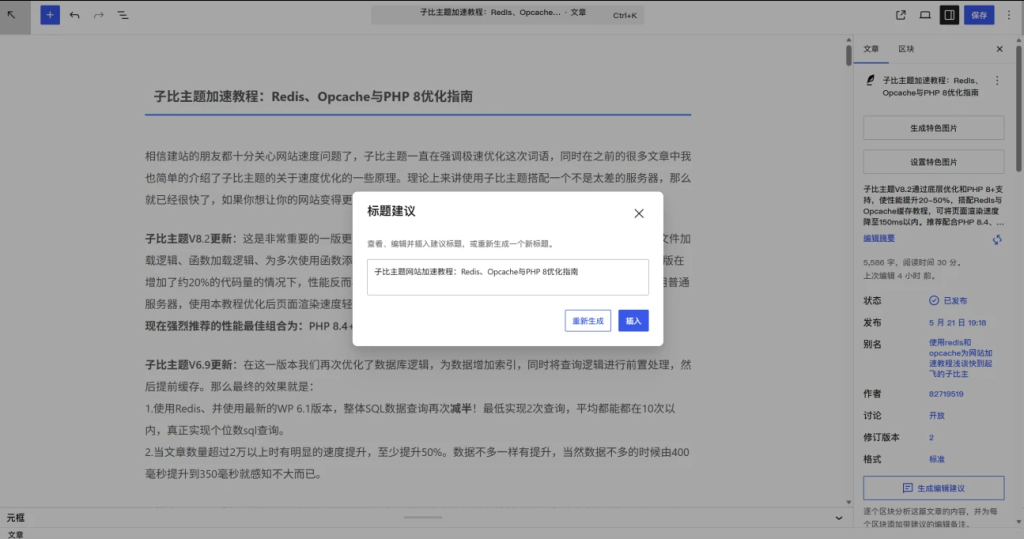Open the document overview list view
Viewport: 1024px width, 539px height.
point(123,15)
